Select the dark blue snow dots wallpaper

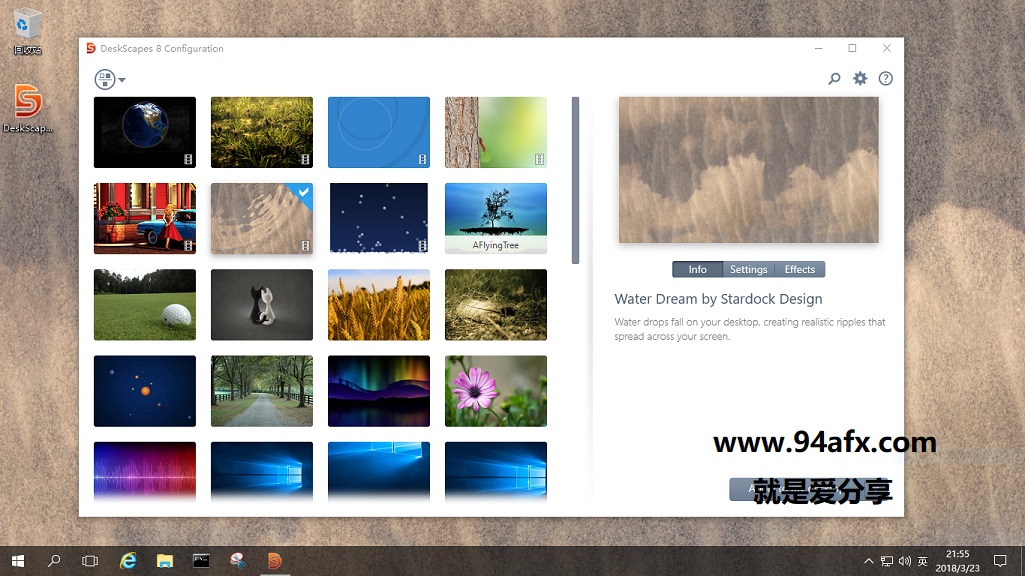(x=378, y=218)
